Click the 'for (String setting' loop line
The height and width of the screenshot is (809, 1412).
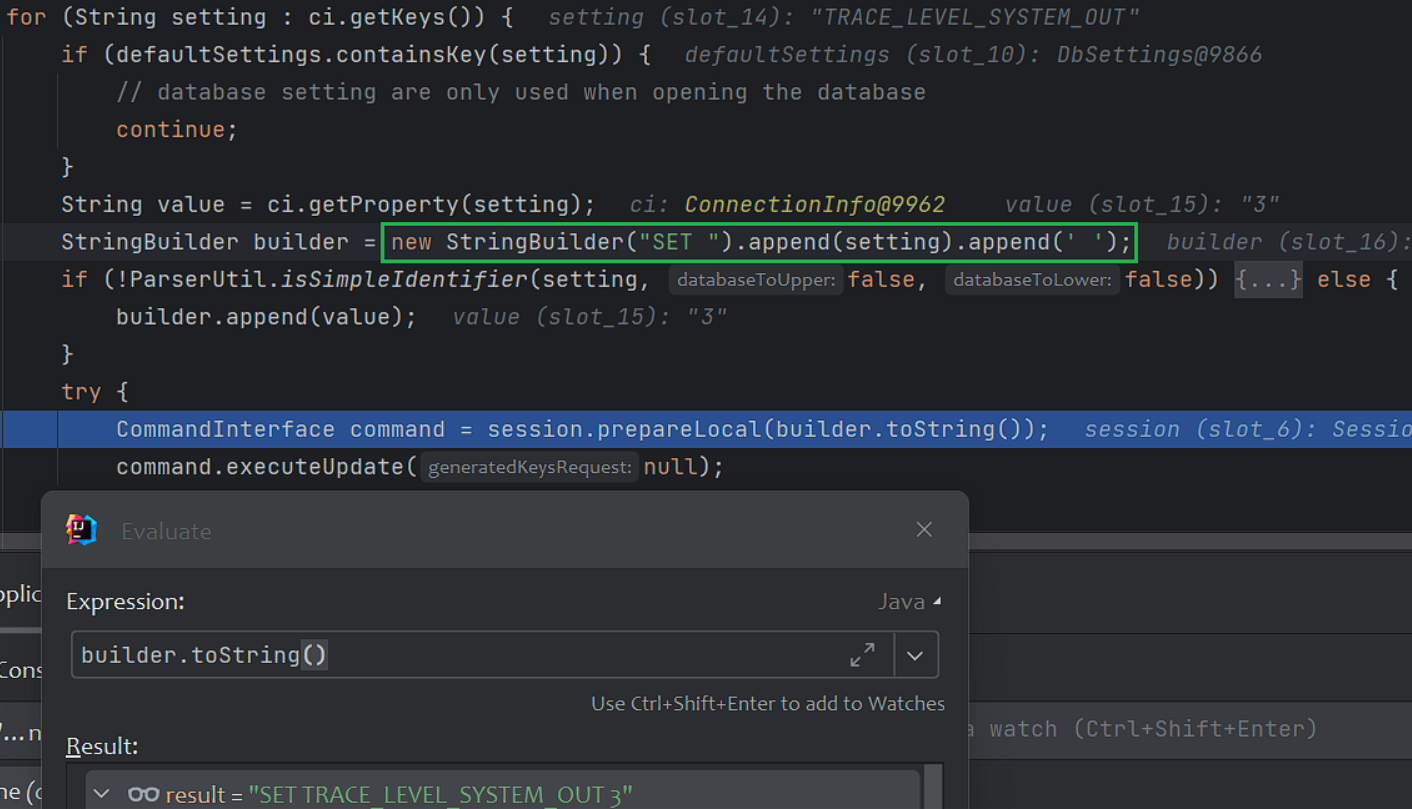260,17
